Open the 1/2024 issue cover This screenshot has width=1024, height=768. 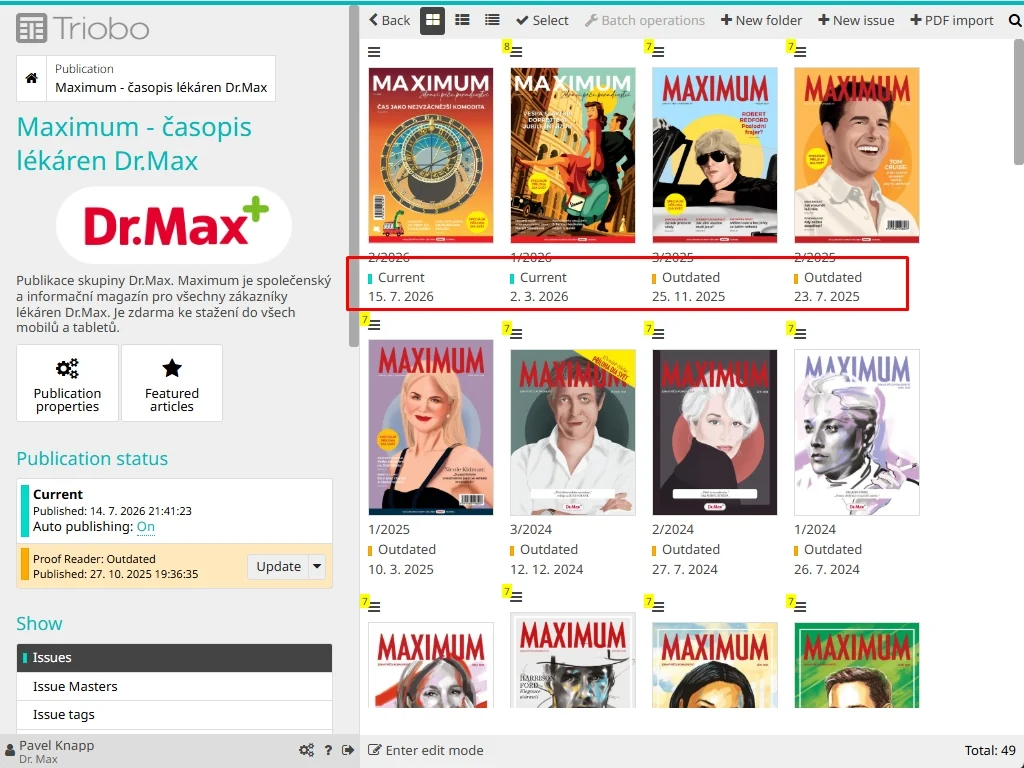click(857, 432)
